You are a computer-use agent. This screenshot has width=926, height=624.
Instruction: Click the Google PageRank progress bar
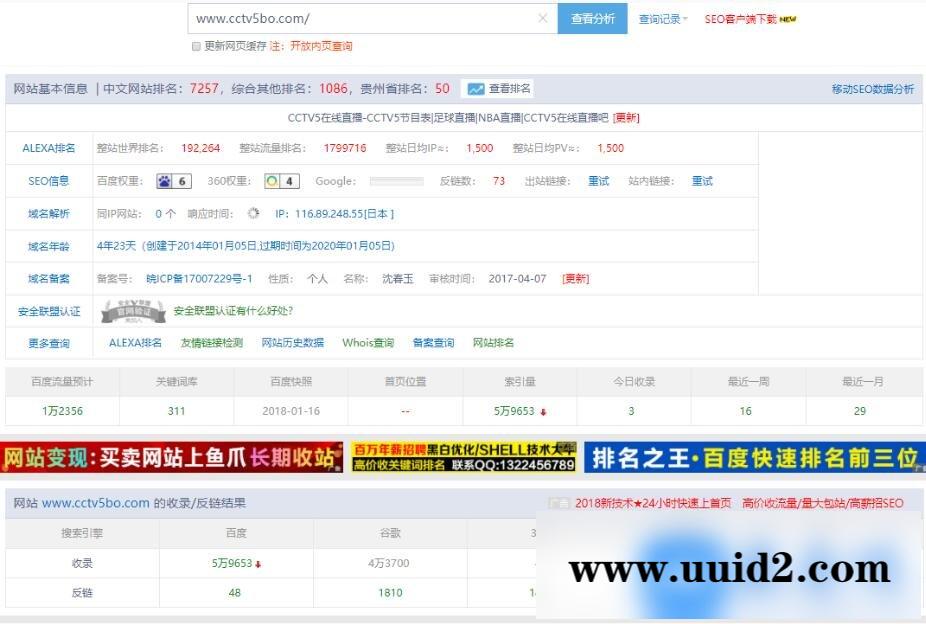click(x=398, y=181)
